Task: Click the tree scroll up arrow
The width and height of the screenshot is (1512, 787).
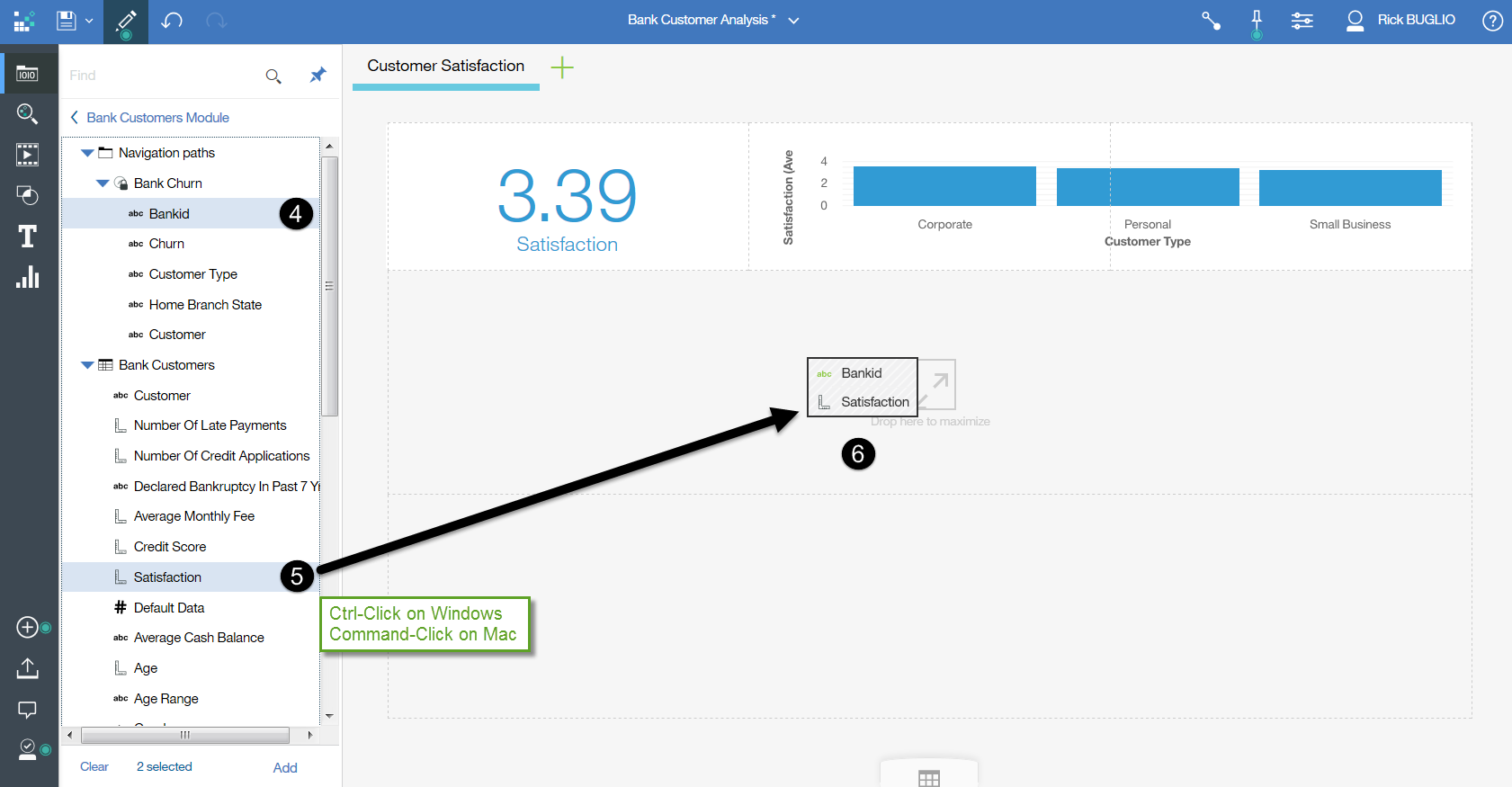Action: pyautogui.click(x=329, y=146)
